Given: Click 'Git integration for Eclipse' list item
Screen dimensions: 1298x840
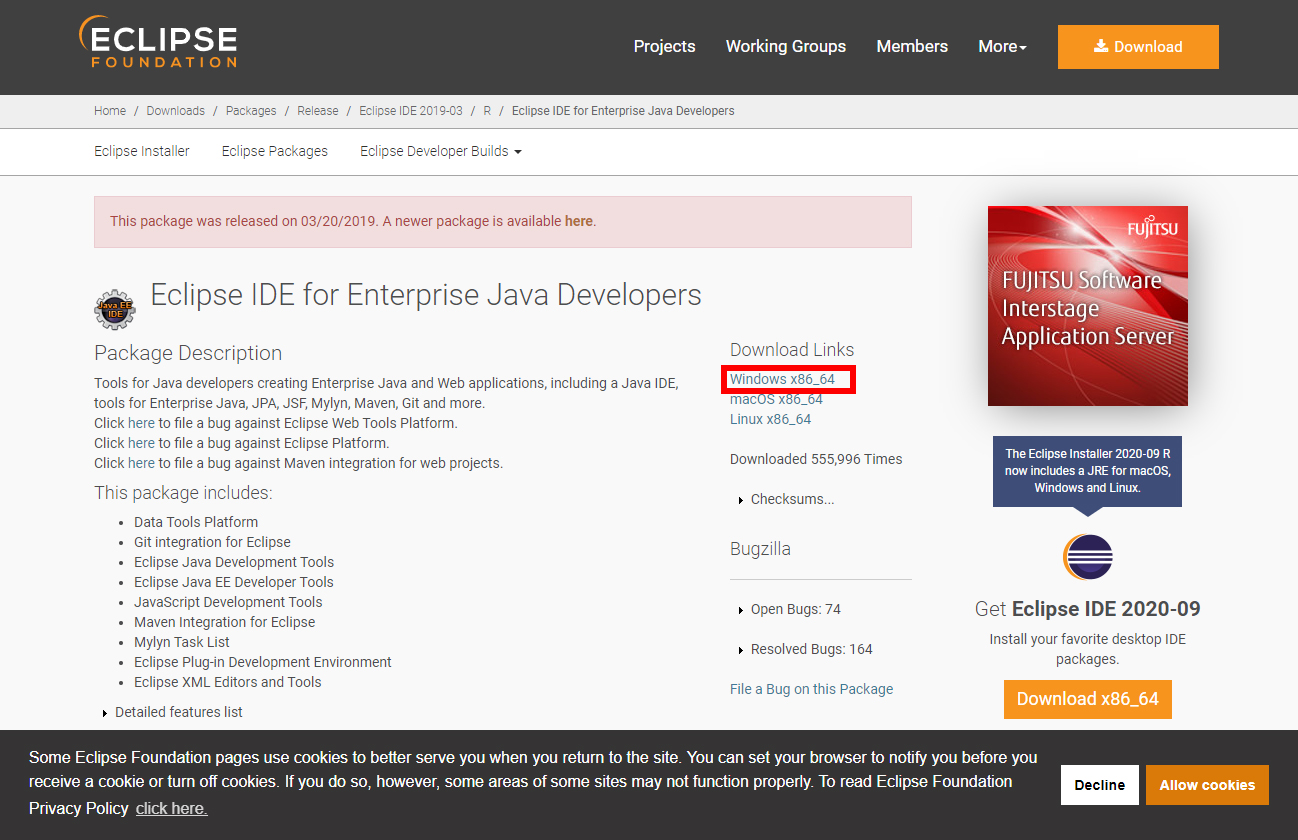Looking at the screenshot, I should 212,542.
